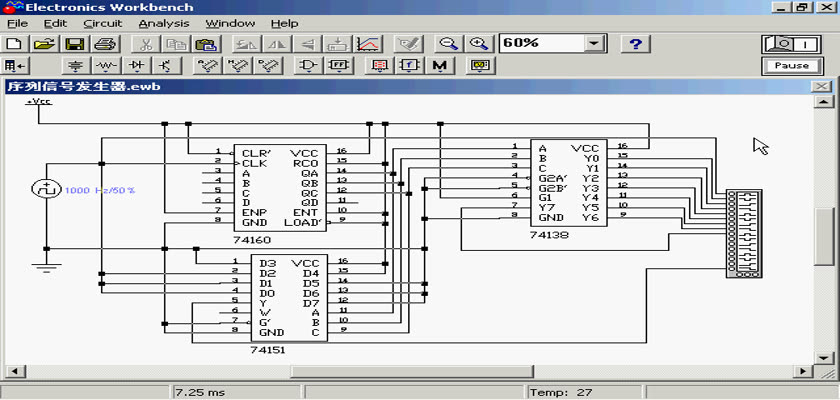This screenshot has height=400, width=840.
Task: Open the Circuit menu
Action: [103, 24]
